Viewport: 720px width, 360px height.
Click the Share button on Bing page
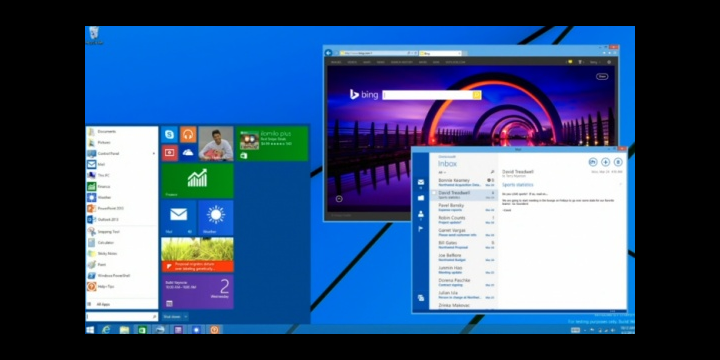pos(602,76)
